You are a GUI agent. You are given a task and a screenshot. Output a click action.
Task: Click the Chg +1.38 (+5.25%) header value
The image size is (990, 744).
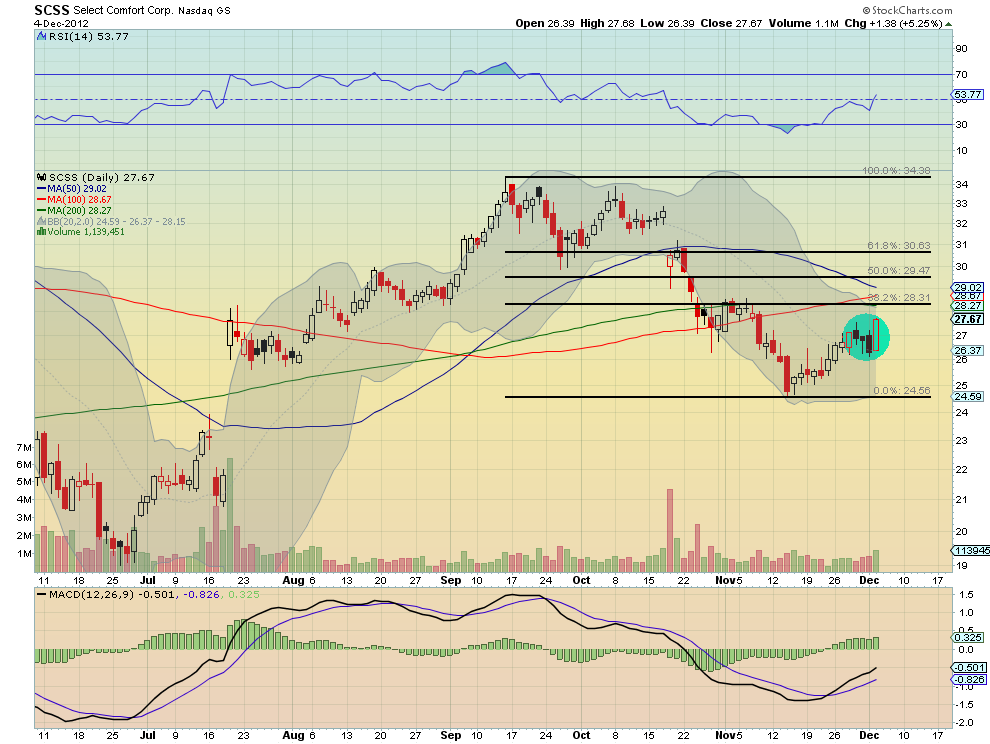[x=893, y=23]
